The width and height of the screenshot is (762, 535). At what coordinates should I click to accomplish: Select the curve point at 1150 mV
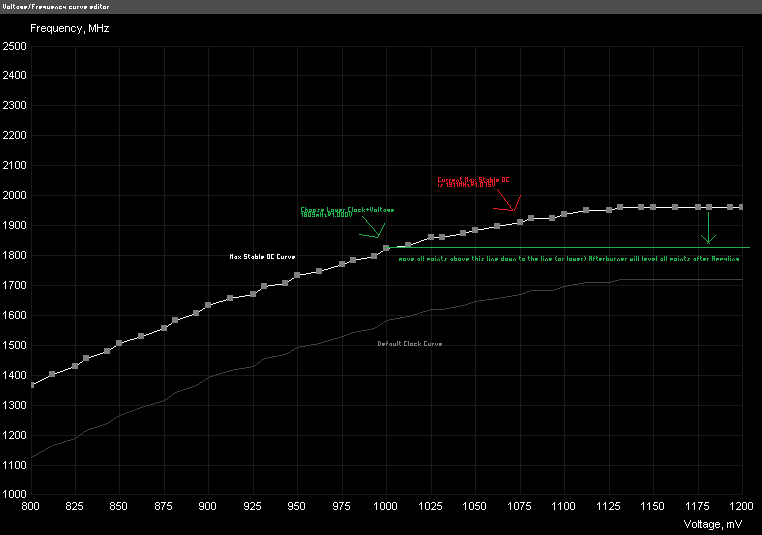653,207
